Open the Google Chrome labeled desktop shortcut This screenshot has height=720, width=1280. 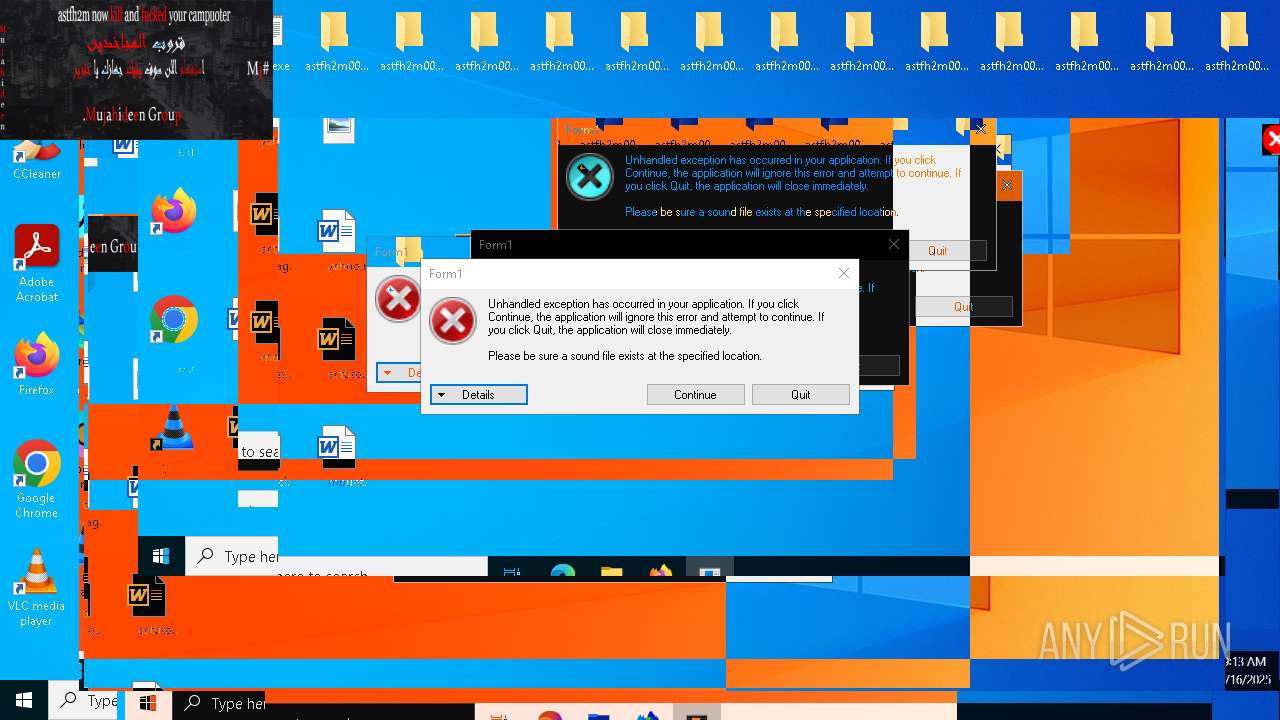36,479
